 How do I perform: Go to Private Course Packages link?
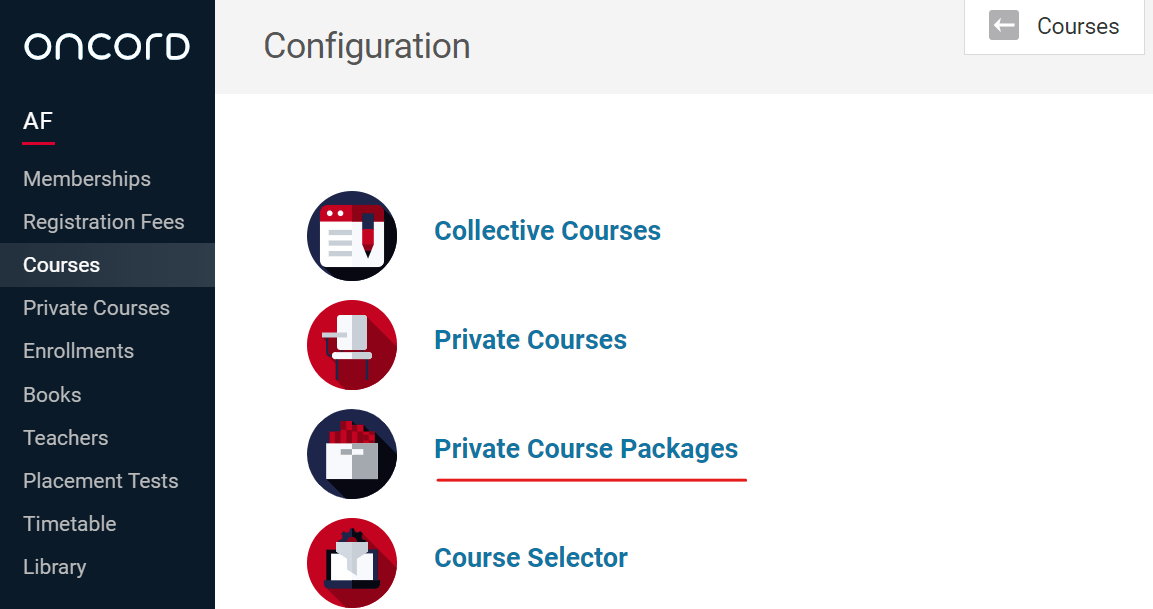[x=586, y=449]
